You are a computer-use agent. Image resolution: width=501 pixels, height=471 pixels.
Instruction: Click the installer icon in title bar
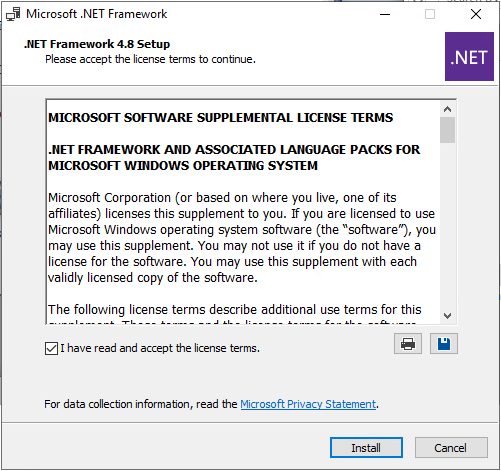(x=13, y=14)
